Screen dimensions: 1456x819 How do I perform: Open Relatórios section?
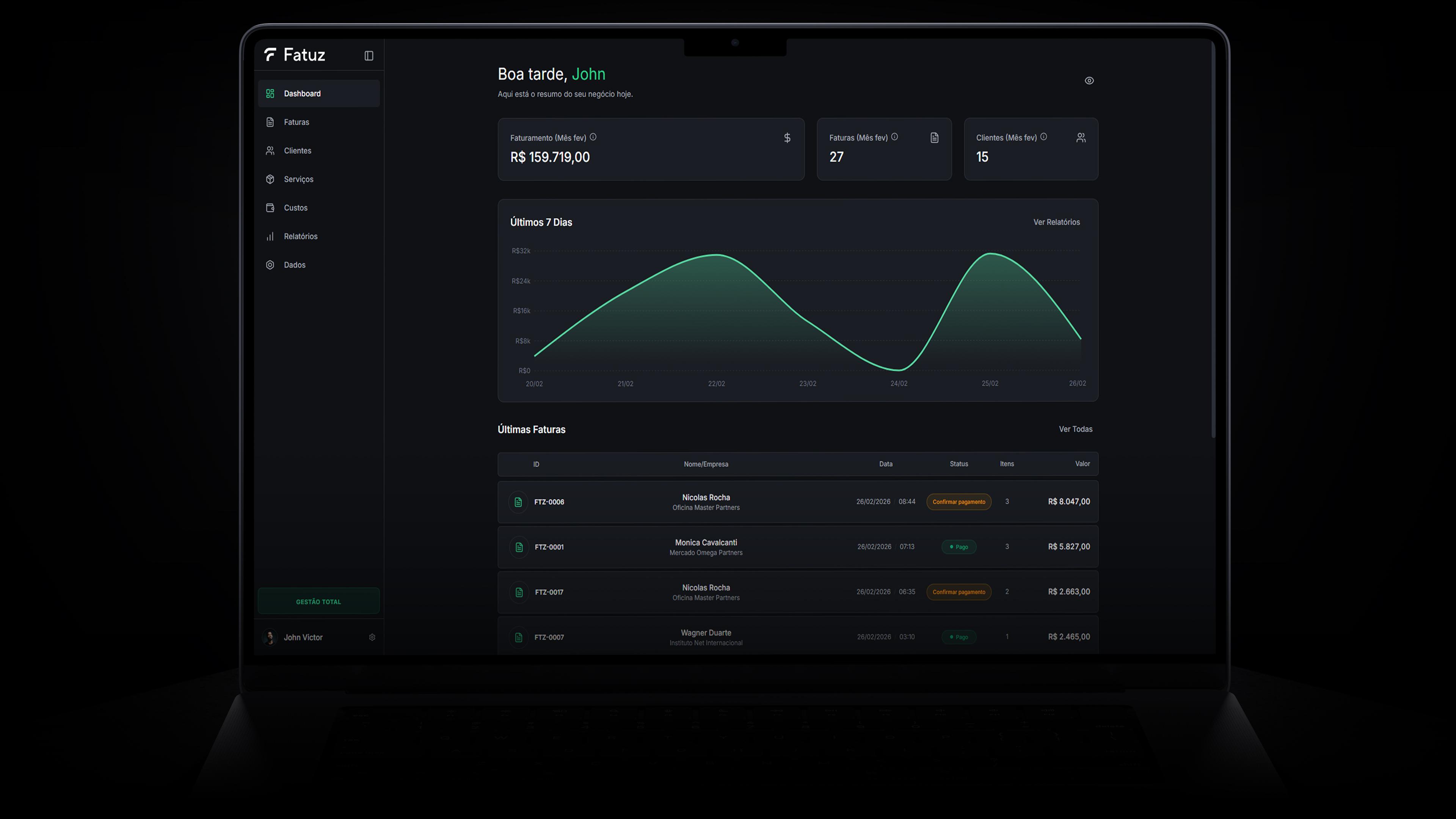point(300,236)
